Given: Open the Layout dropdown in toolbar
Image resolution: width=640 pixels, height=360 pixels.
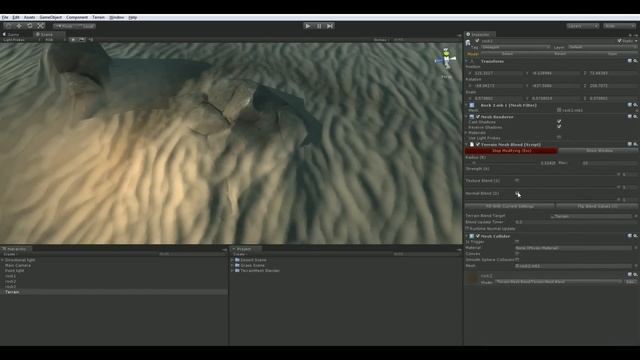Looking at the screenshot, I should point(619,26).
